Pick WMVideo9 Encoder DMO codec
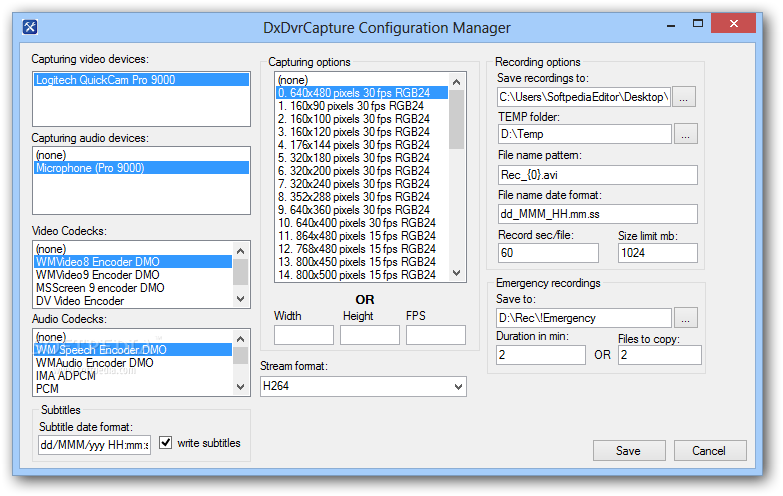Screen dimensions: 783x496 tap(133, 275)
